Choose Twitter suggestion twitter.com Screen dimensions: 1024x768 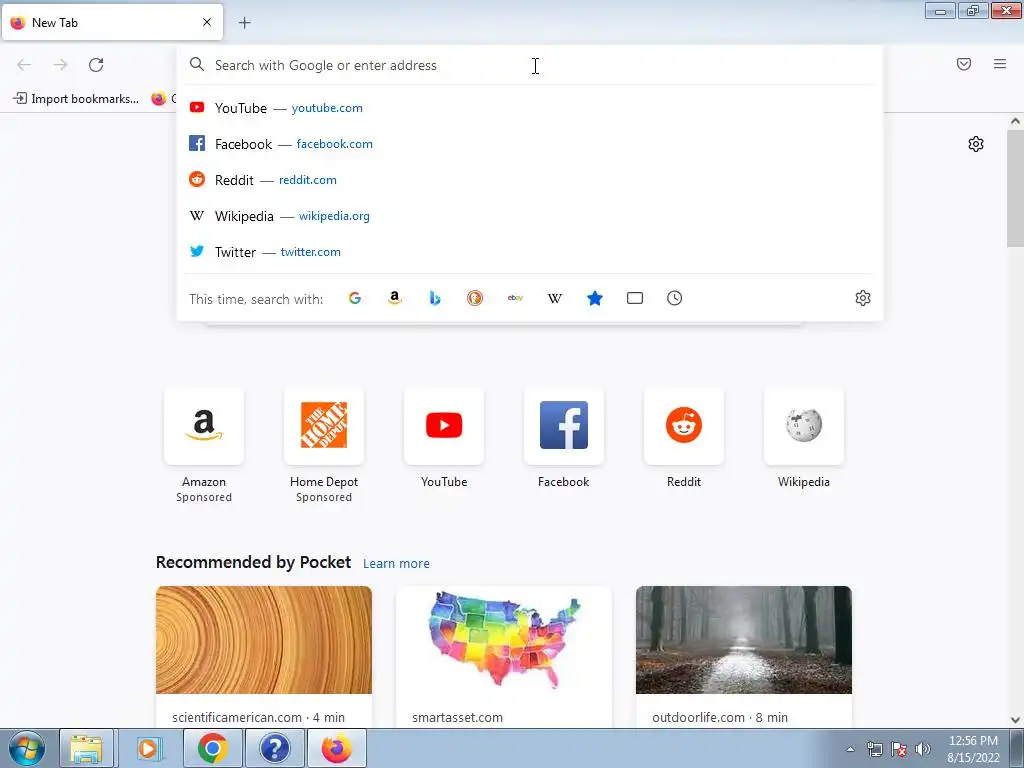[530, 251]
